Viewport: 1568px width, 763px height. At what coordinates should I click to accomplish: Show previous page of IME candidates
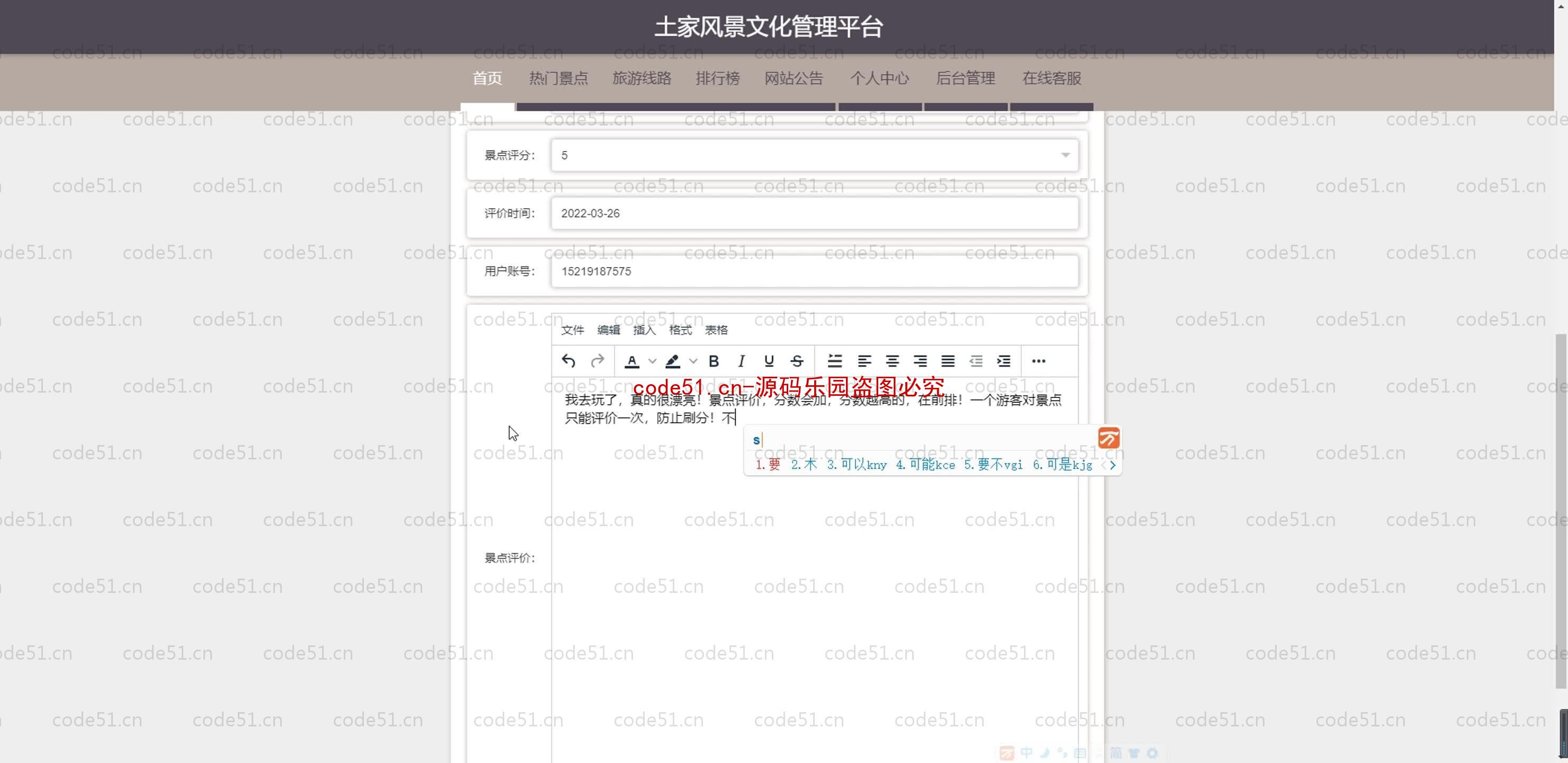click(x=1103, y=465)
